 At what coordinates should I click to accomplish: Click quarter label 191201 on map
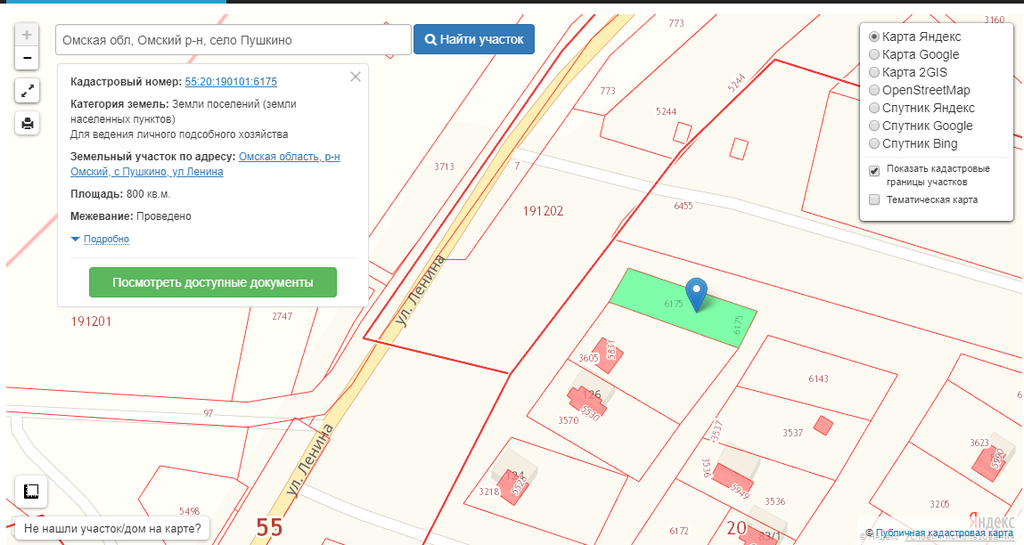[x=91, y=321]
